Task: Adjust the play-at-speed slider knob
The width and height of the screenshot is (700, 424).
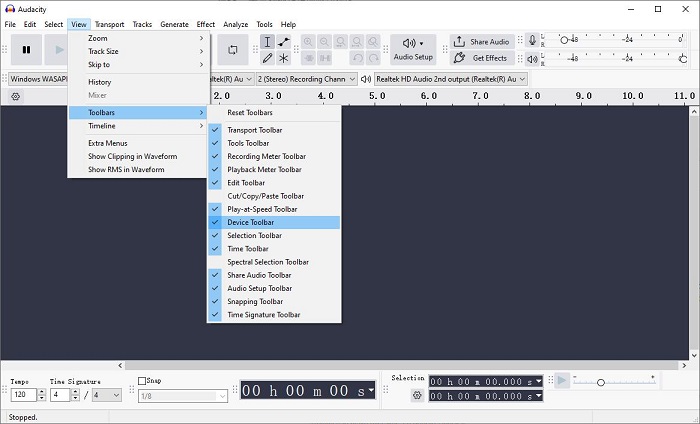Action: click(600, 382)
